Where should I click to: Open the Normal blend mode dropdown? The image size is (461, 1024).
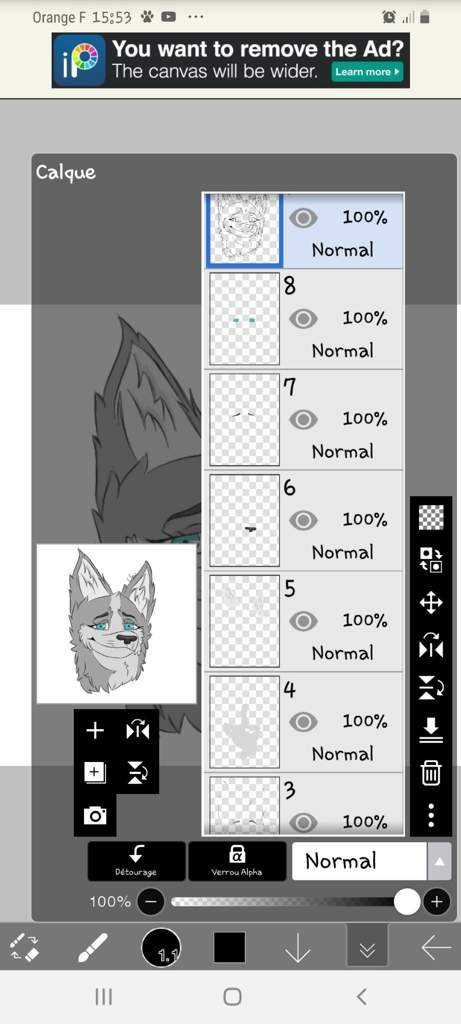359,861
